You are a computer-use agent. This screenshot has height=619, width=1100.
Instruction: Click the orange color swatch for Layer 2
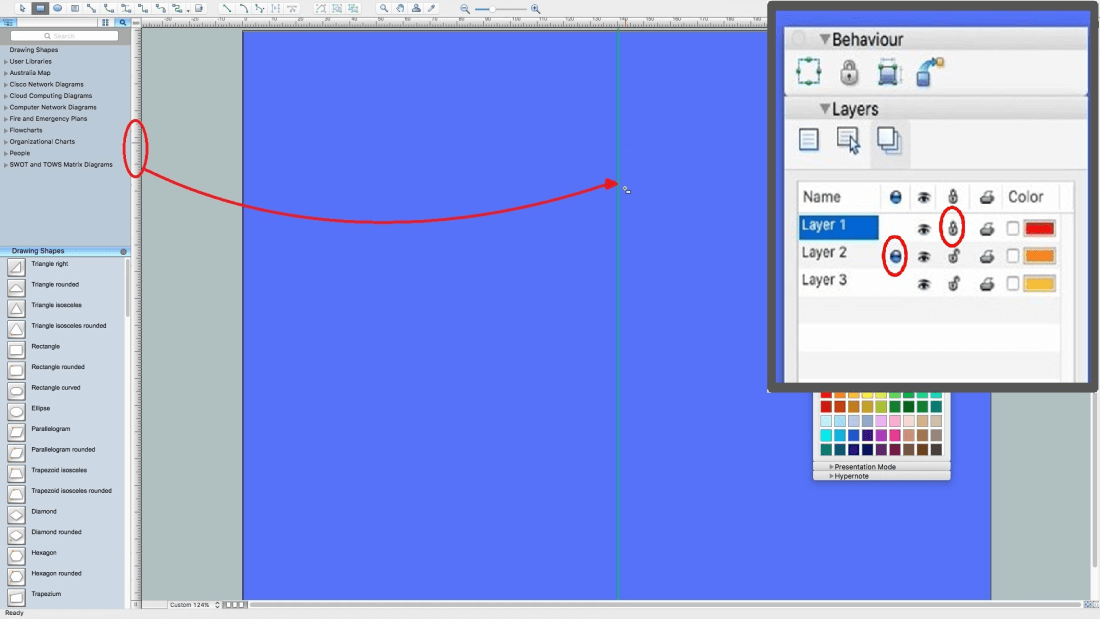coord(1040,256)
